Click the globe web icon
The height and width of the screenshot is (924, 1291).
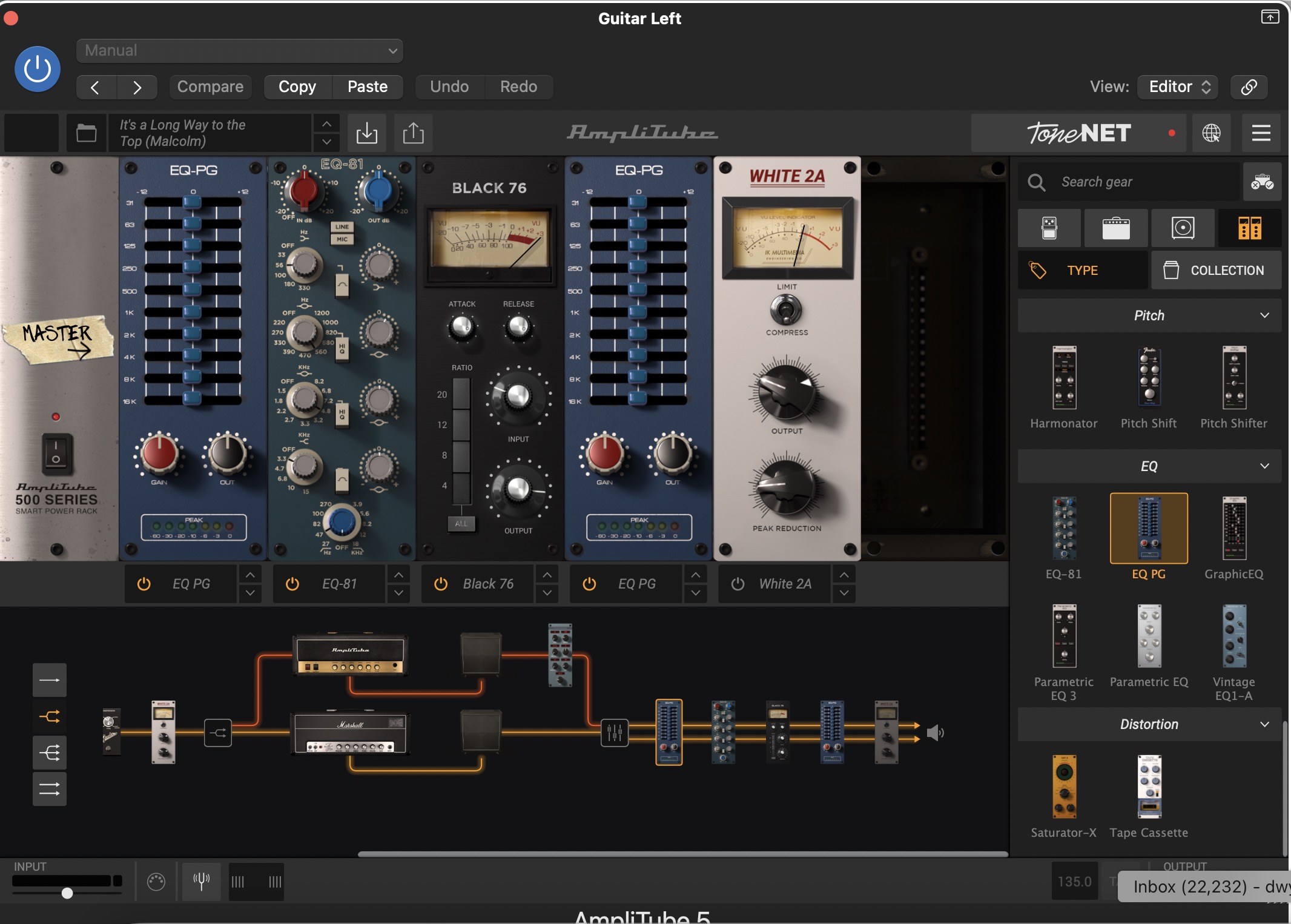click(1211, 133)
